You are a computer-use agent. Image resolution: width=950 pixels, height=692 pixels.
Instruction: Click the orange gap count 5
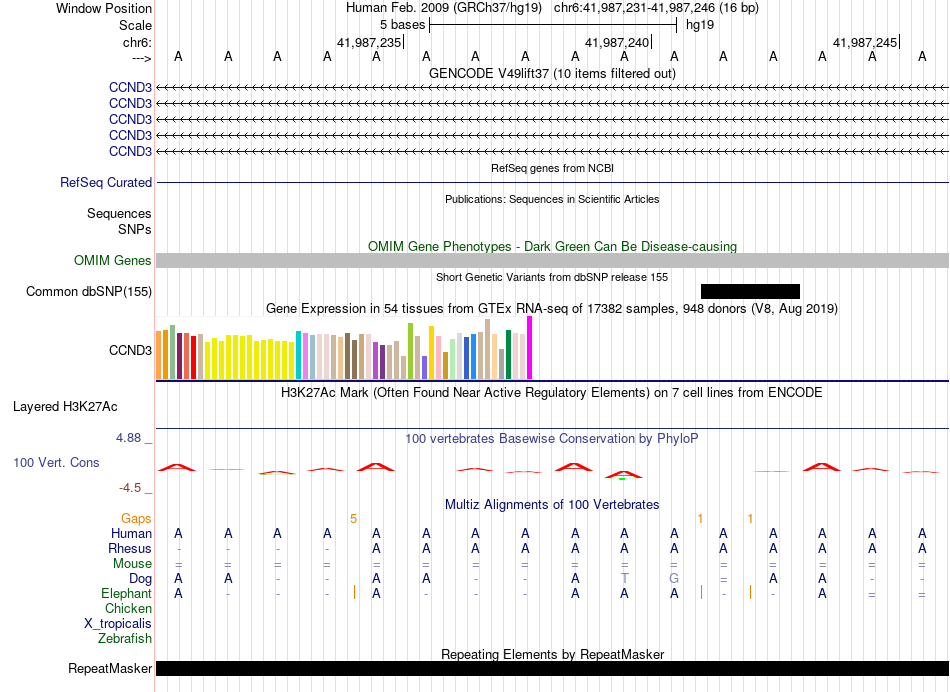pos(354,519)
